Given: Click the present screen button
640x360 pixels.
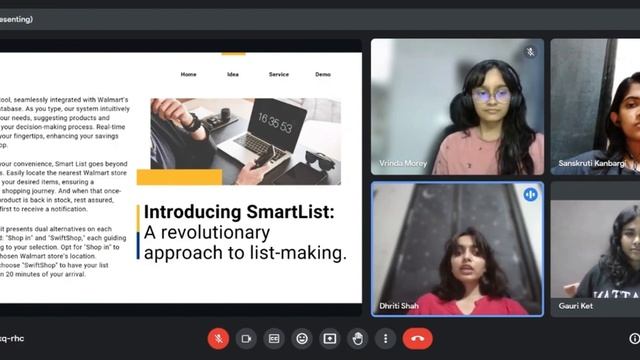Looking at the screenshot, I should [330, 338].
